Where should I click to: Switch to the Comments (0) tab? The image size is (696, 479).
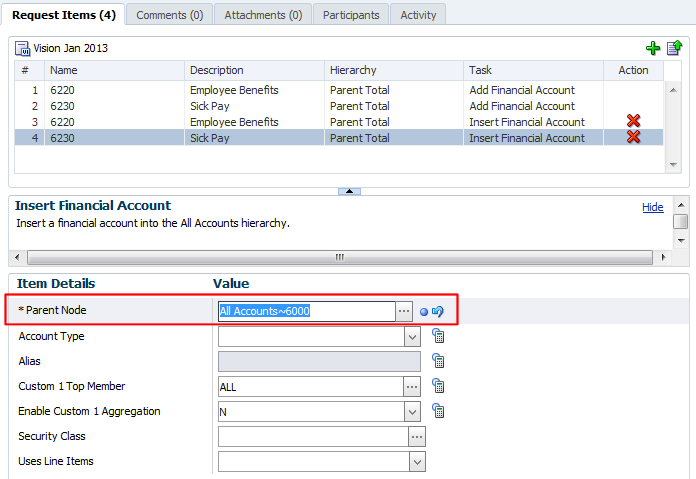click(169, 15)
